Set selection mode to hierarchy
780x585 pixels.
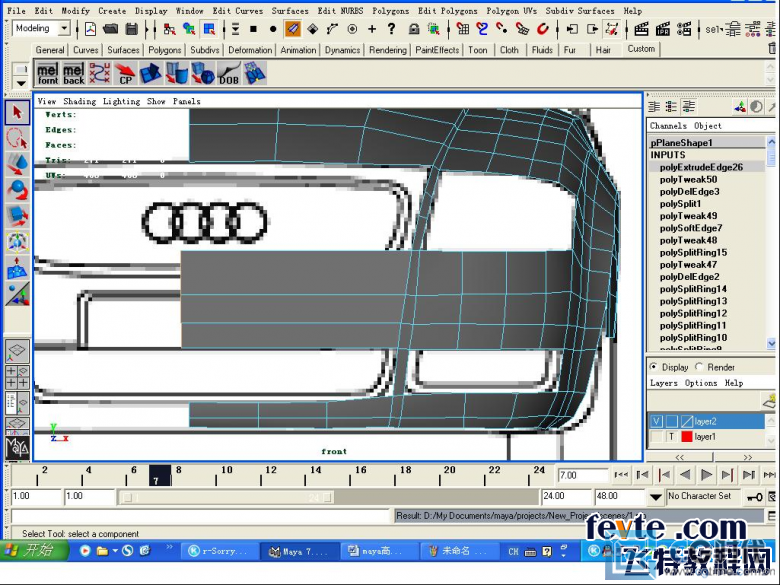click(x=169, y=29)
